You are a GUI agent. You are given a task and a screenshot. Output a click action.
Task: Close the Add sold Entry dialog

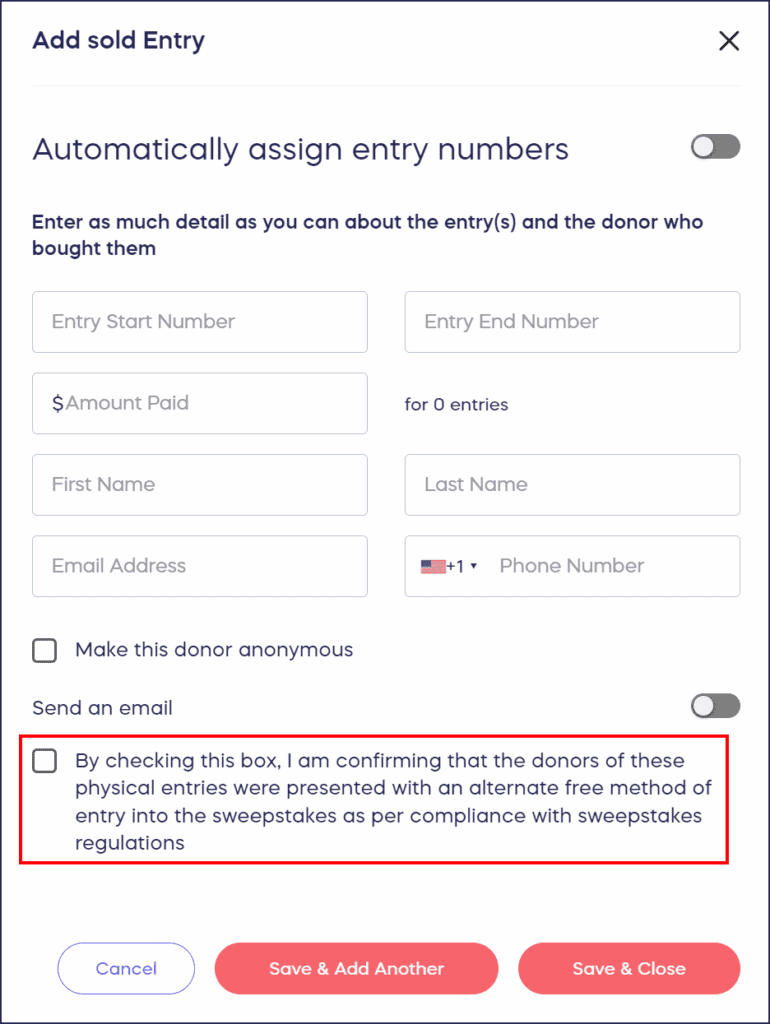click(x=729, y=41)
